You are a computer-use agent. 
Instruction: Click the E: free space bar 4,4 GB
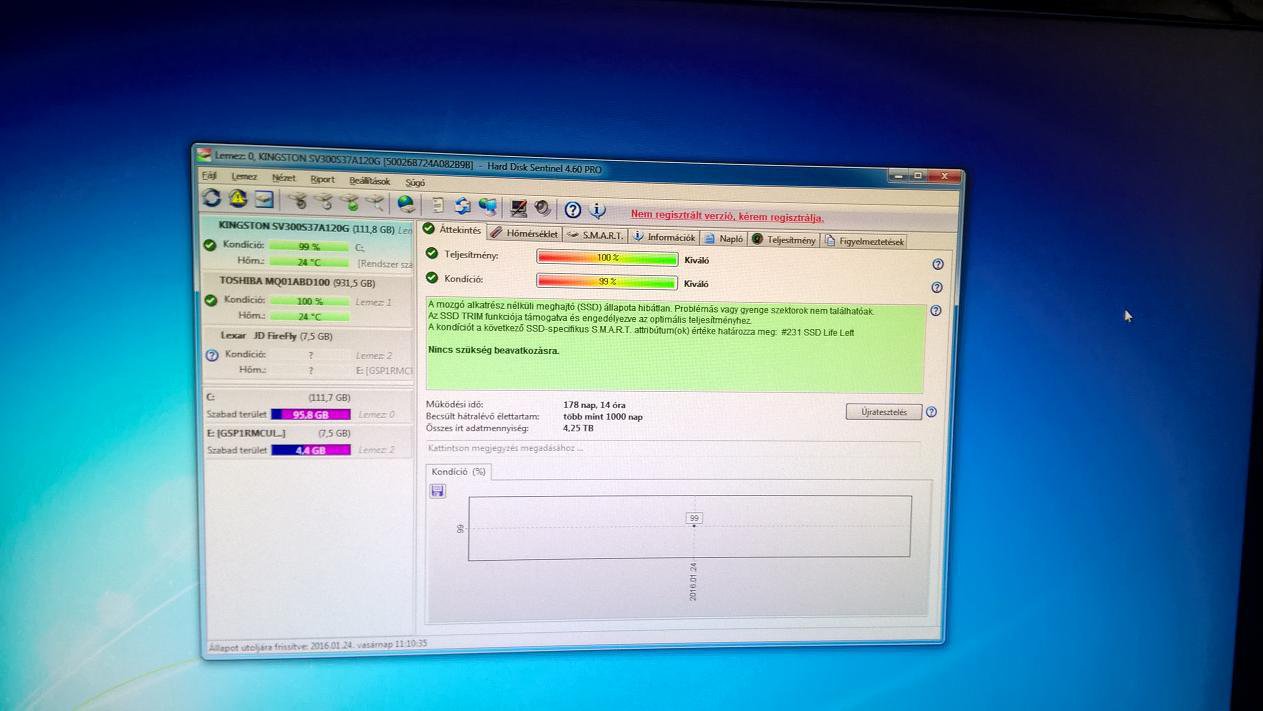click(310, 450)
